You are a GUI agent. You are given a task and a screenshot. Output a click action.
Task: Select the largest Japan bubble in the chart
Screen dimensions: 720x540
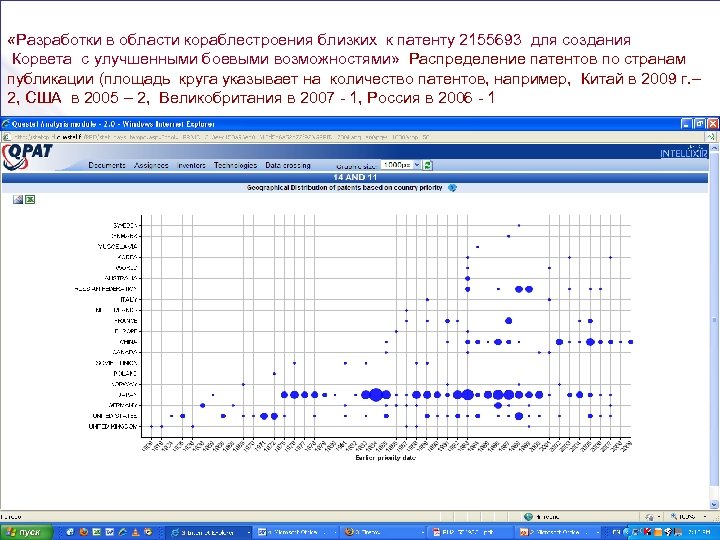(376, 394)
